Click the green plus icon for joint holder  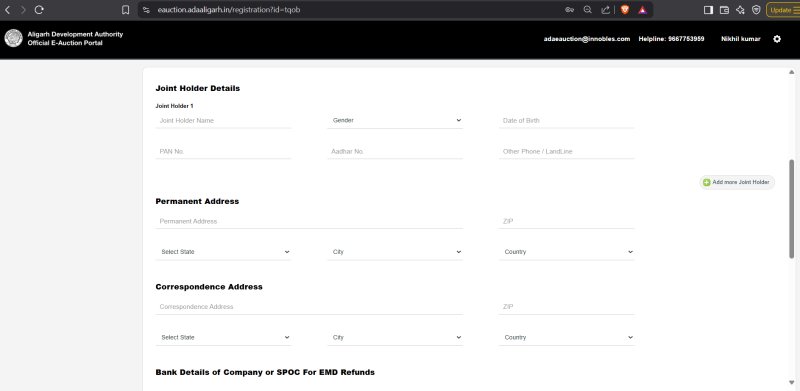pyautogui.click(x=707, y=182)
